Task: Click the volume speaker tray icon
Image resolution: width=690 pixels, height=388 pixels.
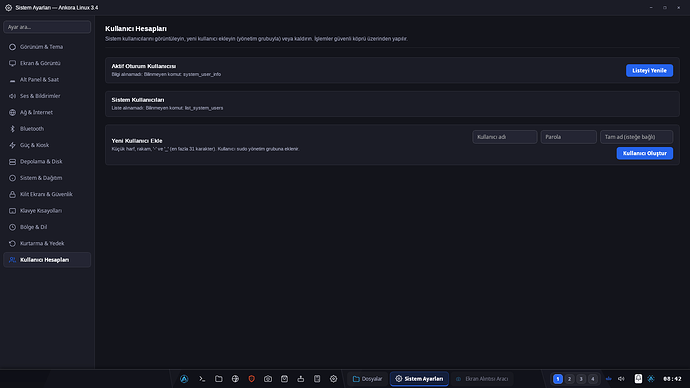Action: (x=621, y=379)
